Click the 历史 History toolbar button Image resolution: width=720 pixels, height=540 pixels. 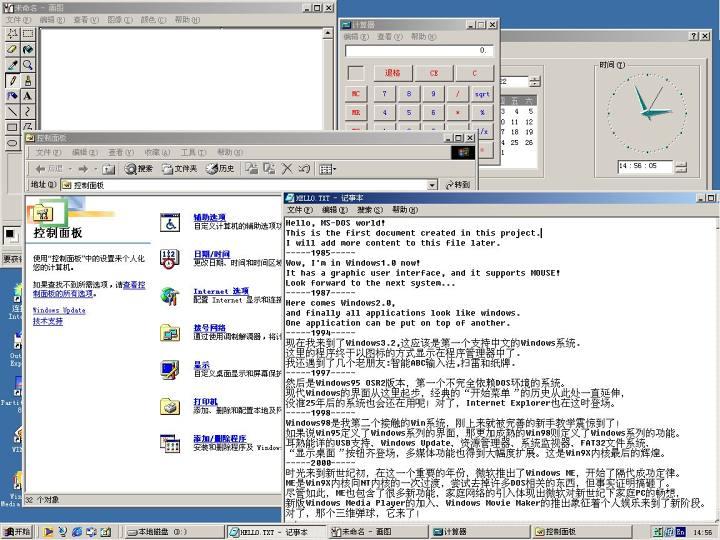220,169
